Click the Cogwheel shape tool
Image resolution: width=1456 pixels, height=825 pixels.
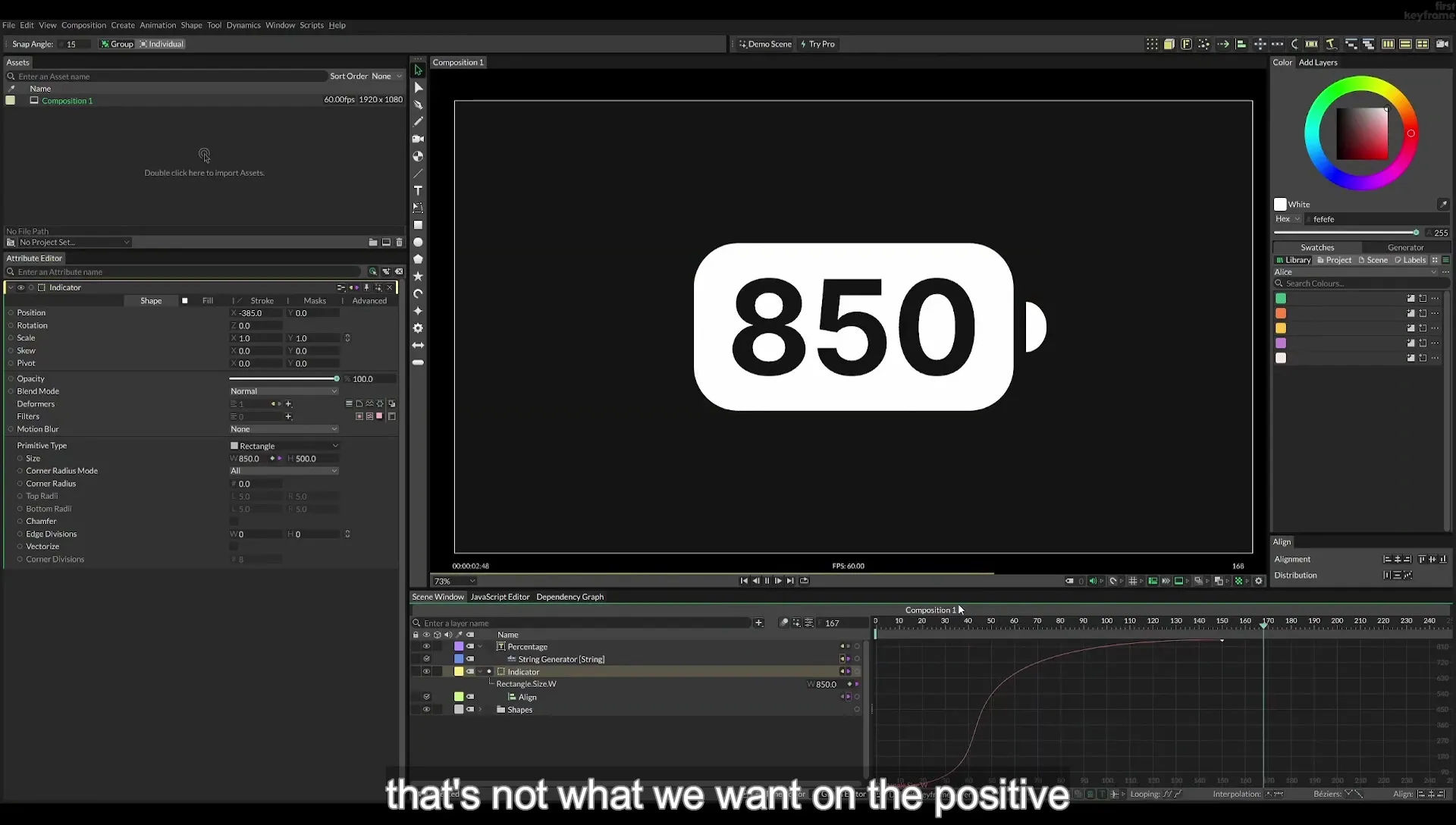(418, 328)
